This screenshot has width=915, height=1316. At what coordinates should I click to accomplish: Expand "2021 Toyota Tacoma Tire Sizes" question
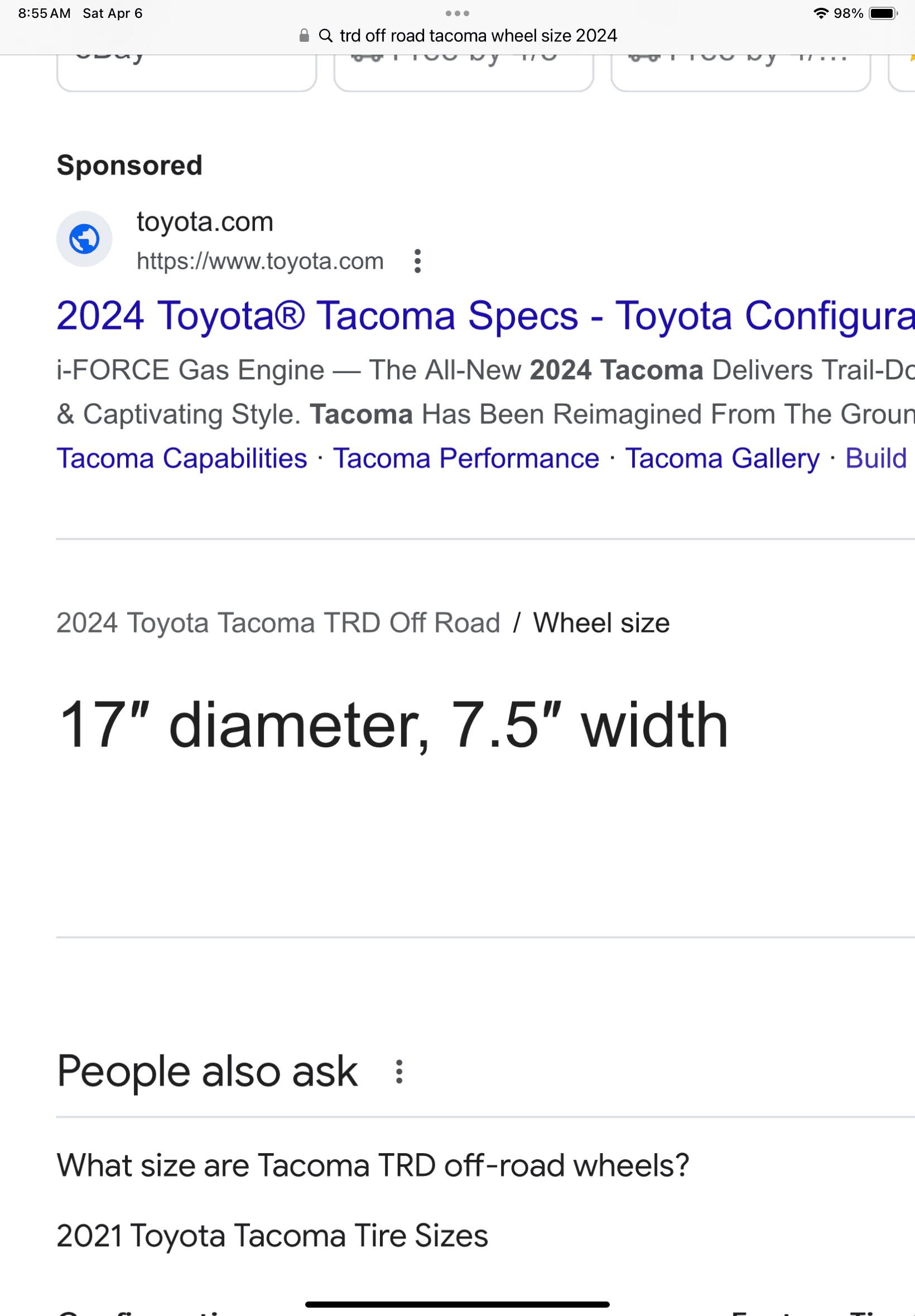pyautogui.click(x=272, y=1235)
